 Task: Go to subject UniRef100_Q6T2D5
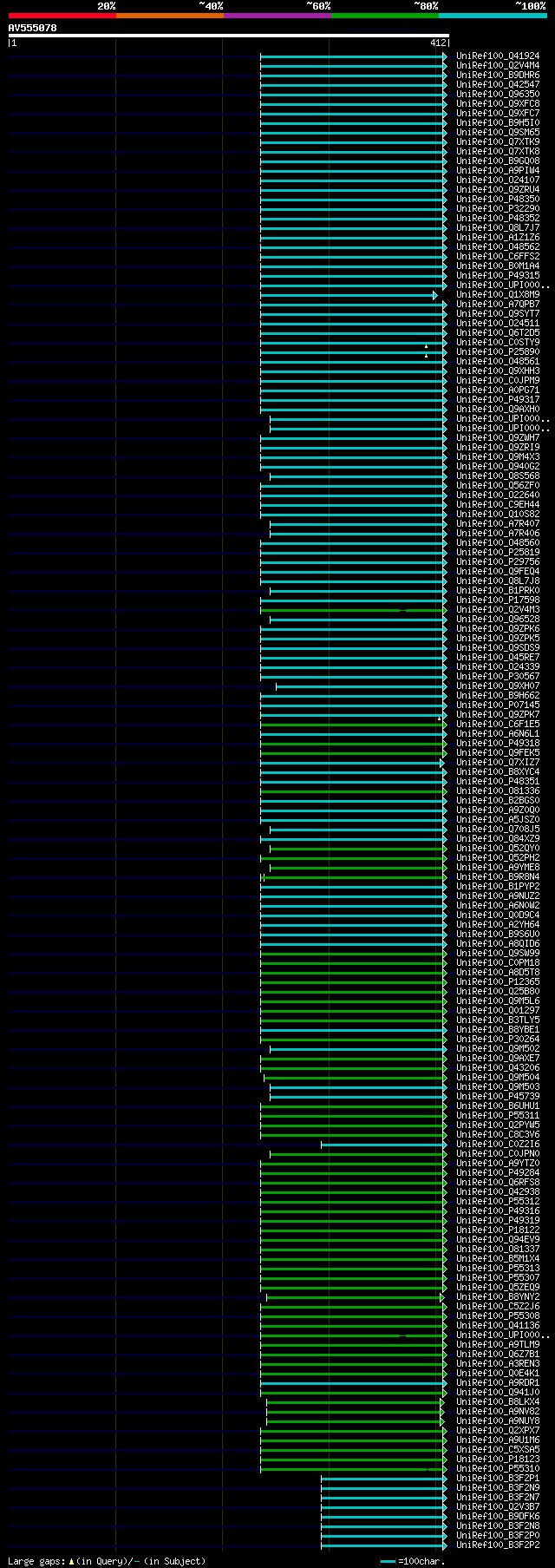click(498, 333)
